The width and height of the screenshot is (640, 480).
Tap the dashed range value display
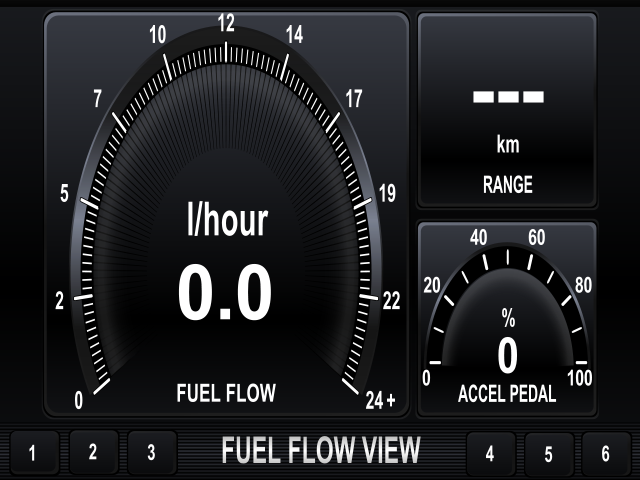pos(508,97)
